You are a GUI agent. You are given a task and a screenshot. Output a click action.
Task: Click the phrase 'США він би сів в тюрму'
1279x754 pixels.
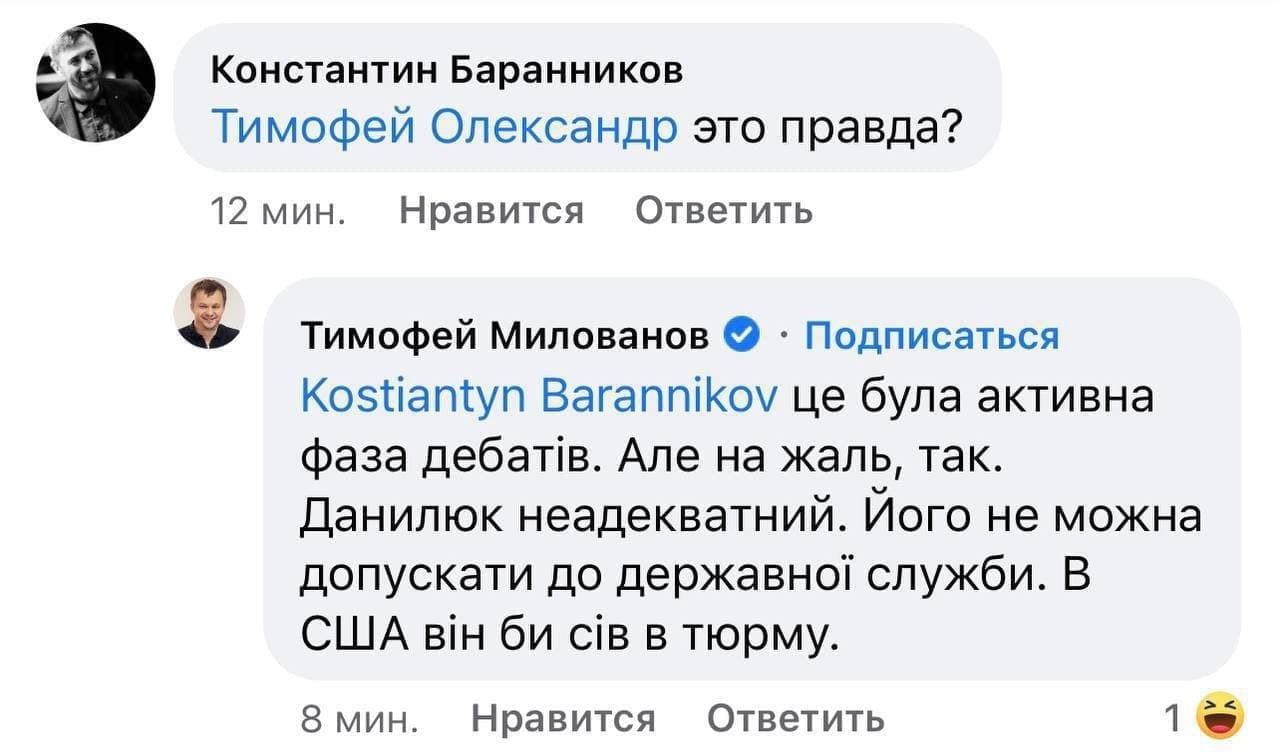pyautogui.click(x=567, y=633)
